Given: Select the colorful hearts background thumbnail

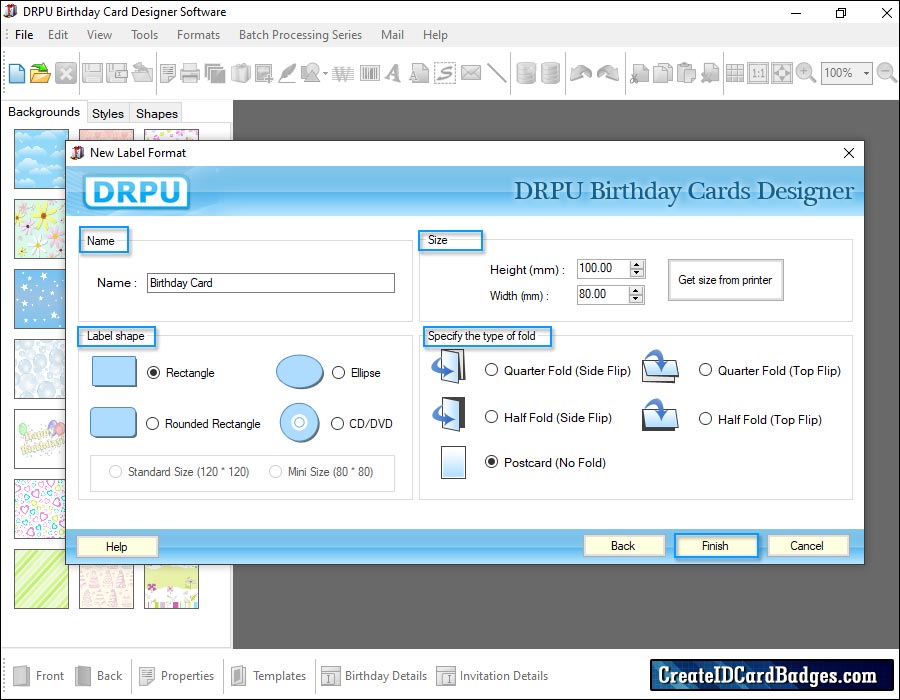Looking at the screenshot, I should point(40,509).
